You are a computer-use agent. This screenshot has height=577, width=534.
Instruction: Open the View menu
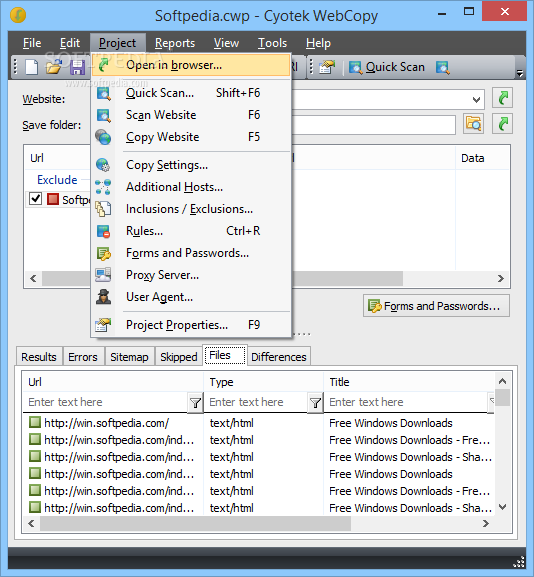coord(226,43)
